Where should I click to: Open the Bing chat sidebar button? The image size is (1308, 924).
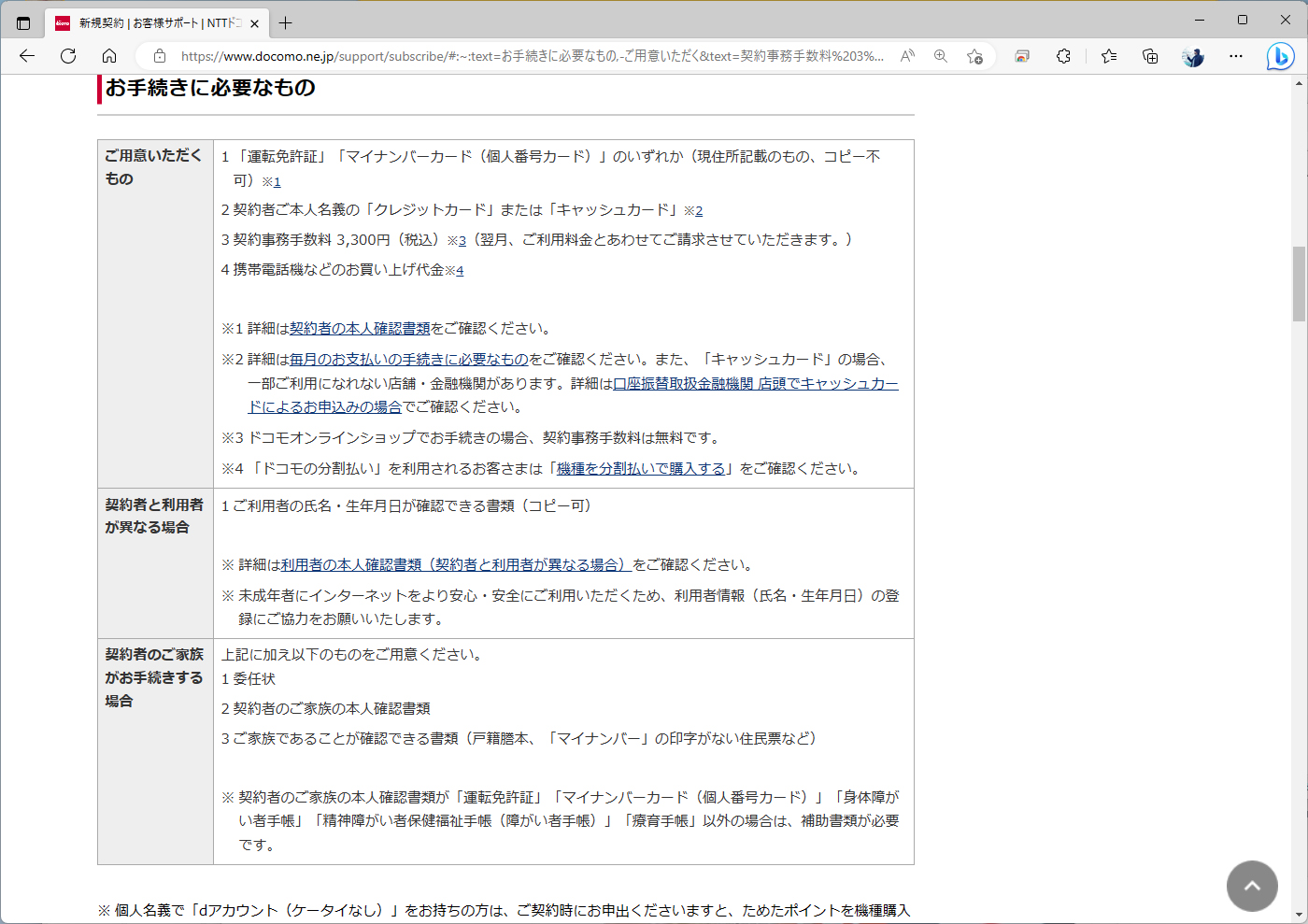[x=1280, y=56]
